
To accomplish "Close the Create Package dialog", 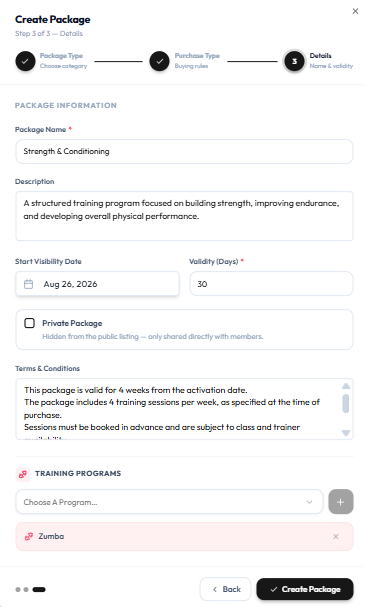I will [355, 11].
